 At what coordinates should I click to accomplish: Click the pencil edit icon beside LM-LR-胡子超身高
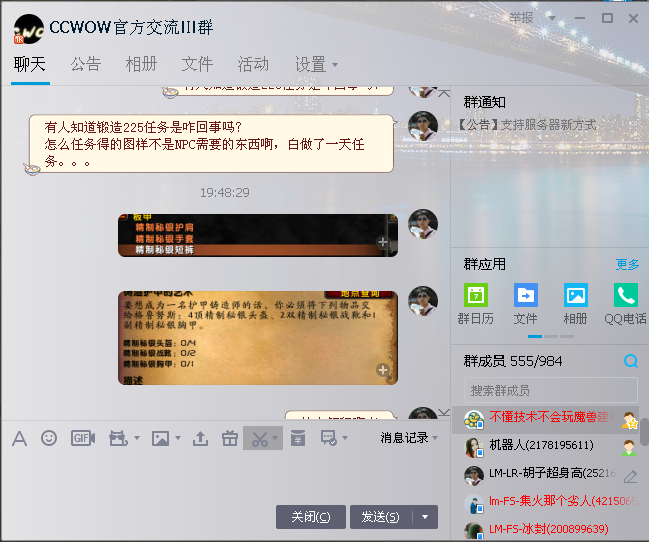click(630, 476)
